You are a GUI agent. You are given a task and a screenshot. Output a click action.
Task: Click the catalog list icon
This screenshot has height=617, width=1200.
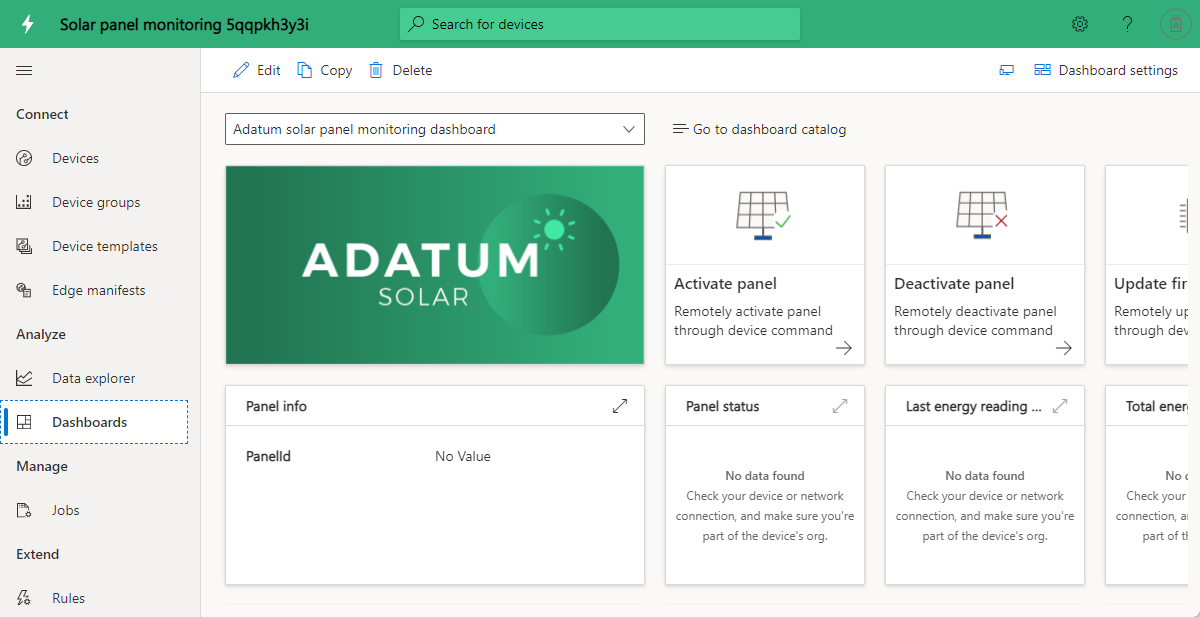point(680,129)
